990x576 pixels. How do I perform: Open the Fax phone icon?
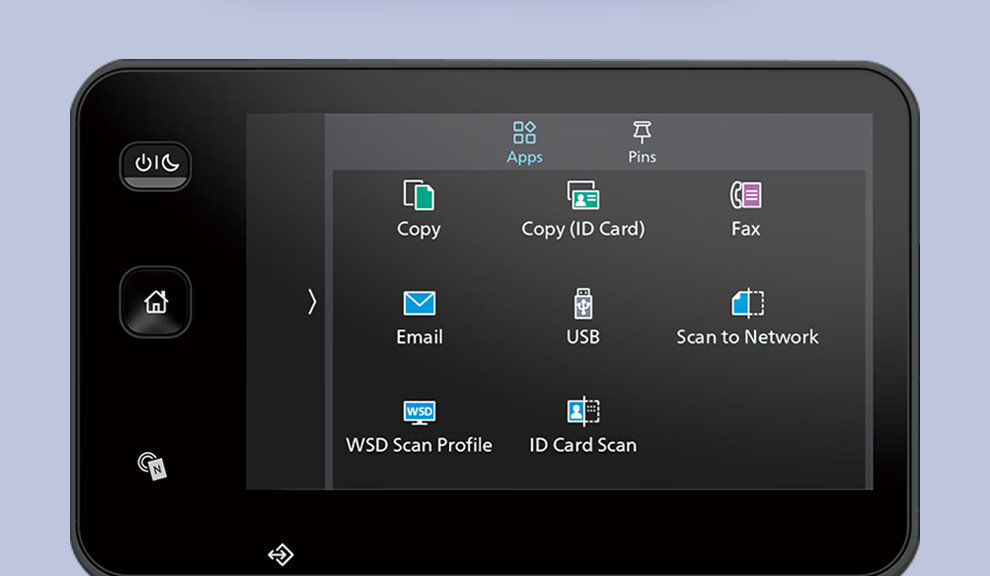[x=746, y=195]
